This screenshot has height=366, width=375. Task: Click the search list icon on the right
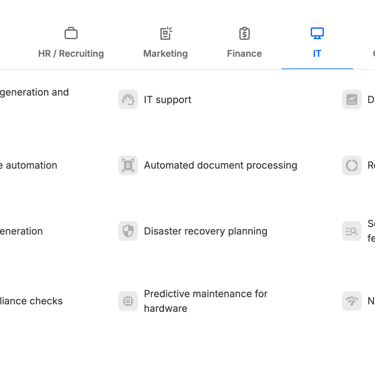352,231
